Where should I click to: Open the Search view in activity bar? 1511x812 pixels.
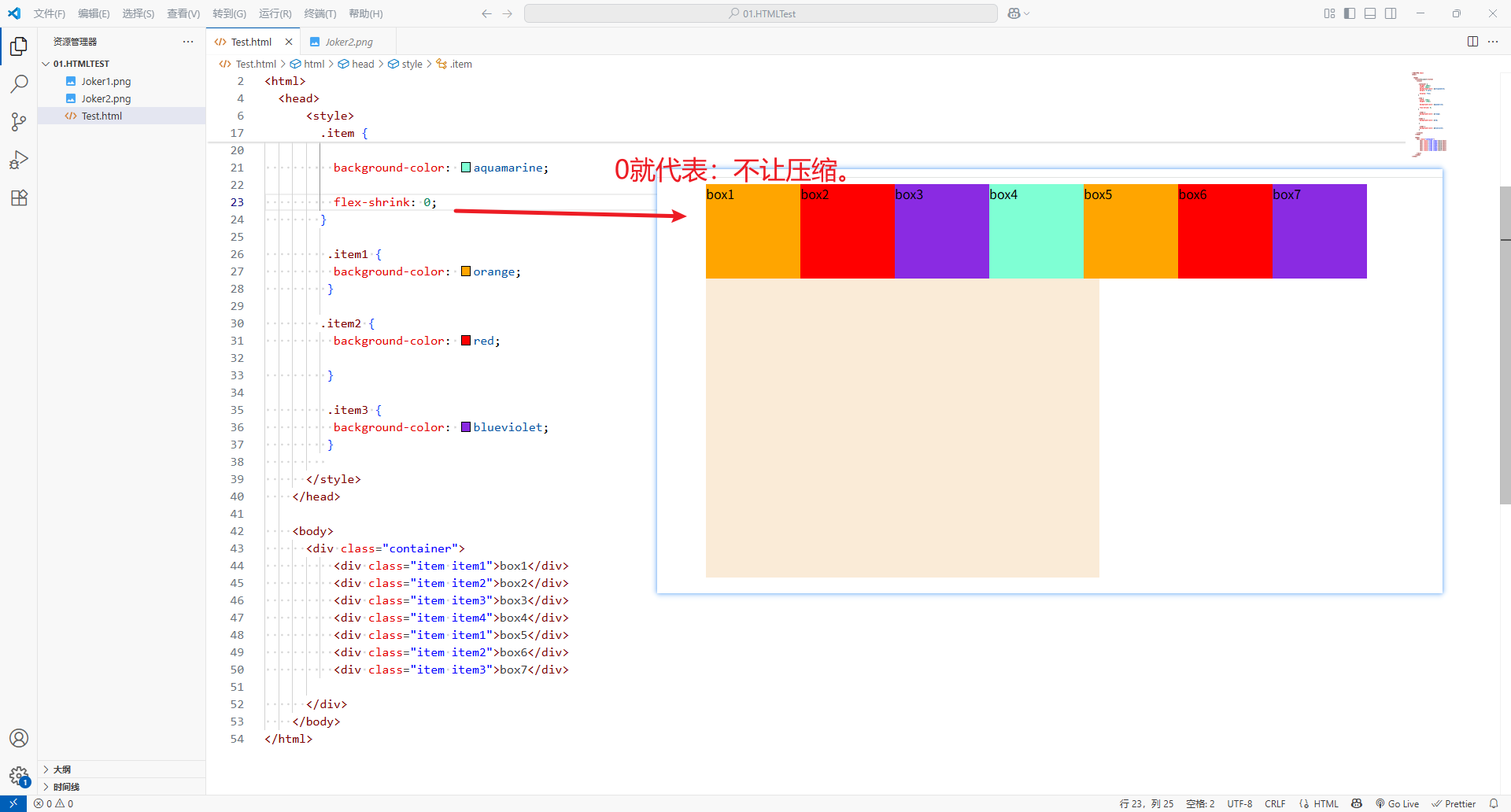pos(19,84)
